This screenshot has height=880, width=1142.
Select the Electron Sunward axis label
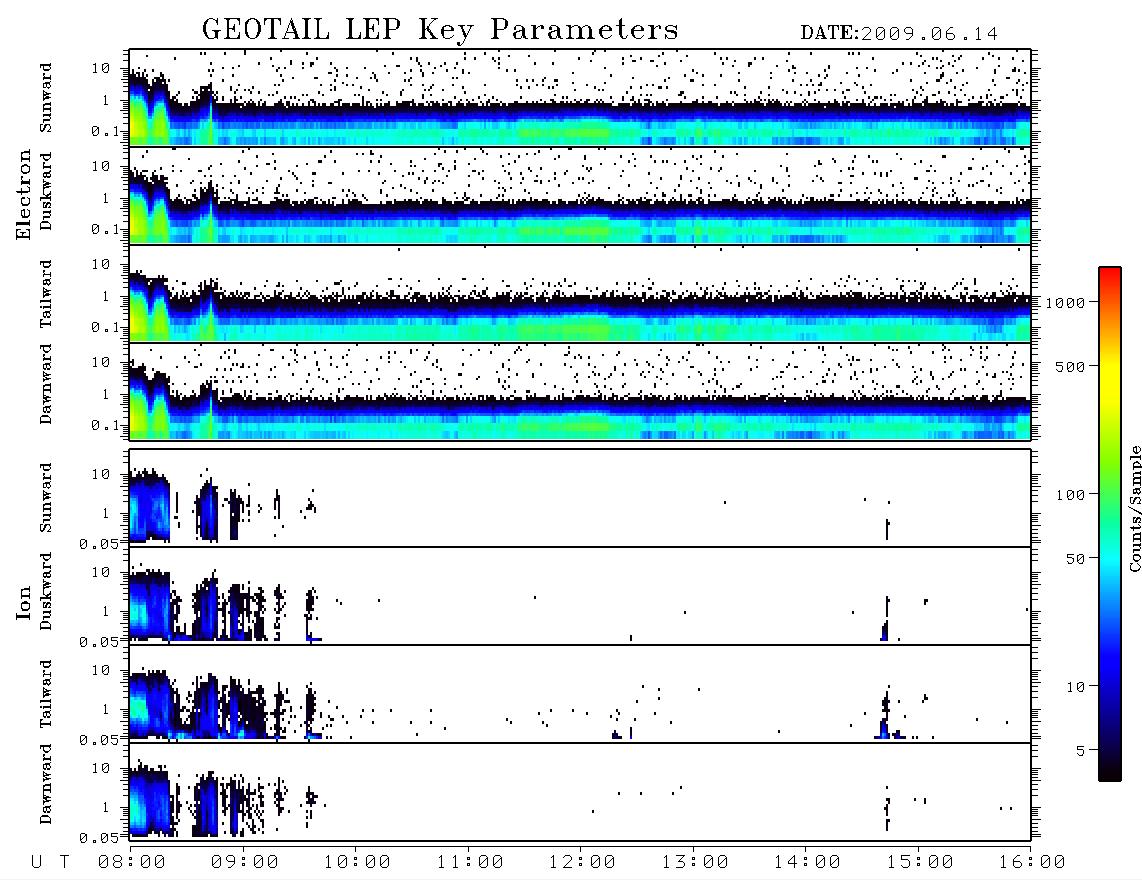[46, 98]
